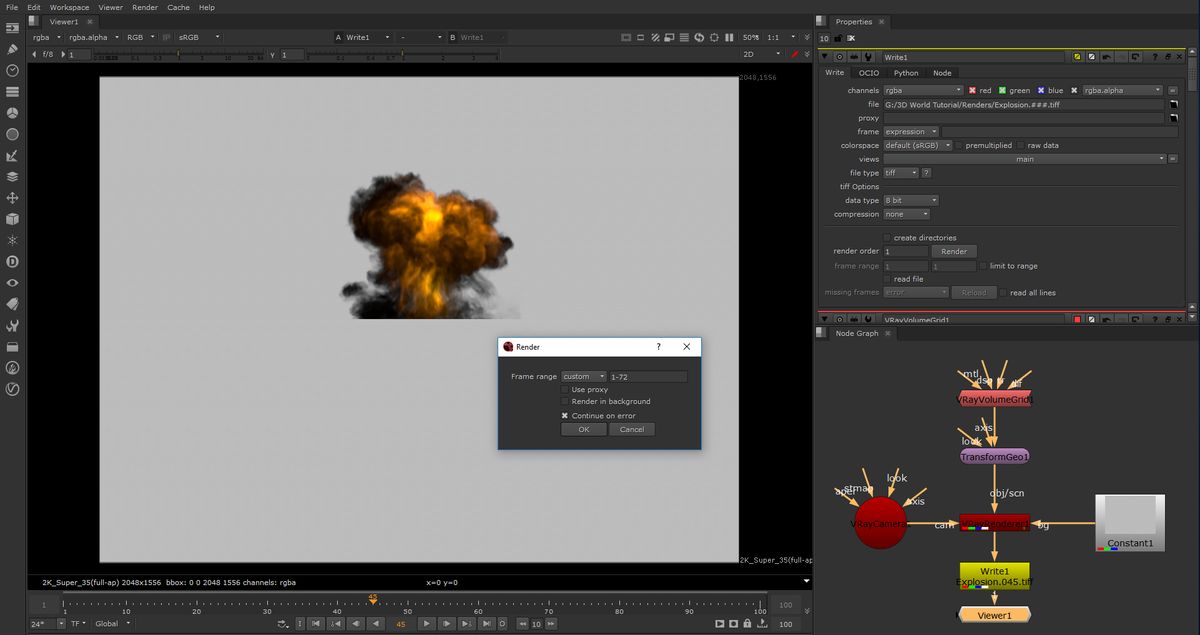The image size is (1200, 635).
Task: Click the Render button in Write1 properties
Action: (953, 251)
